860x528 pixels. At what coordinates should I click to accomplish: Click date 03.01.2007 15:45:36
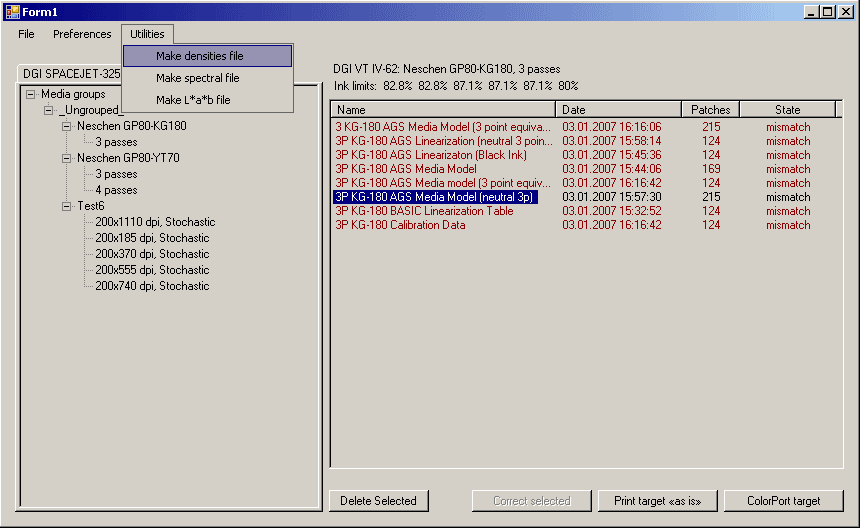point(612,155)
